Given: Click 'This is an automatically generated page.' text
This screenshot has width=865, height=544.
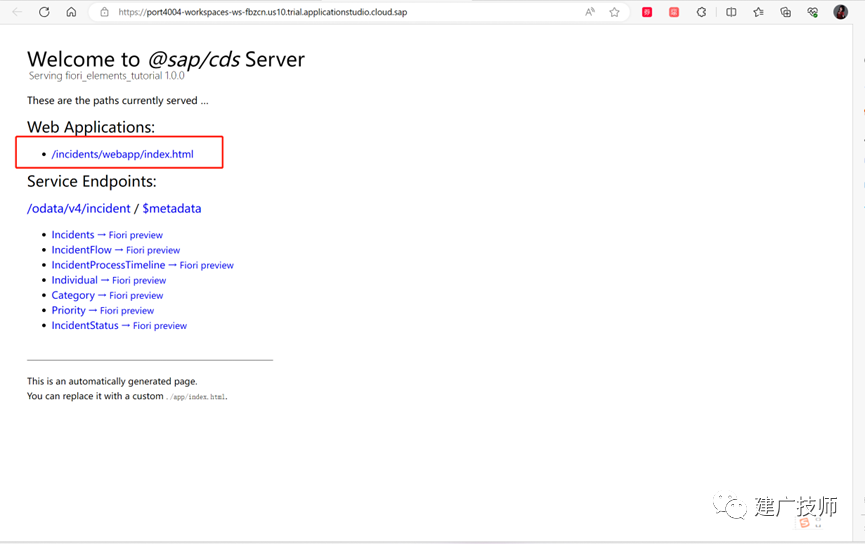Looking at the screenshot, I should (x=112, y=381).
